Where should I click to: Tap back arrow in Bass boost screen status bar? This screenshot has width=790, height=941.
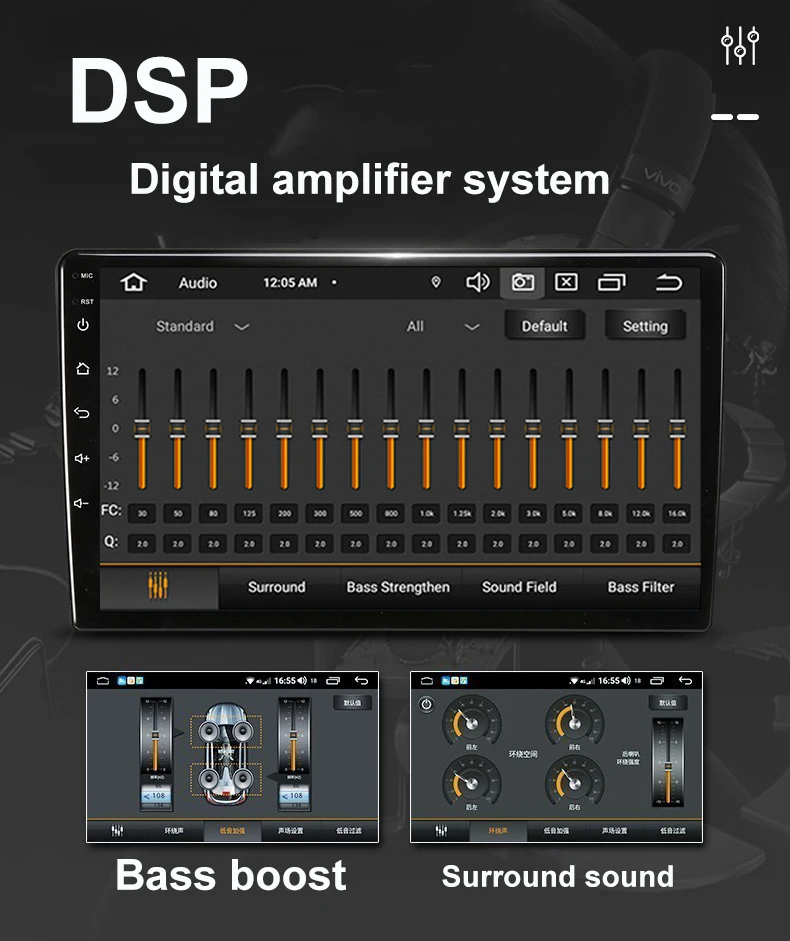[361, 681]
